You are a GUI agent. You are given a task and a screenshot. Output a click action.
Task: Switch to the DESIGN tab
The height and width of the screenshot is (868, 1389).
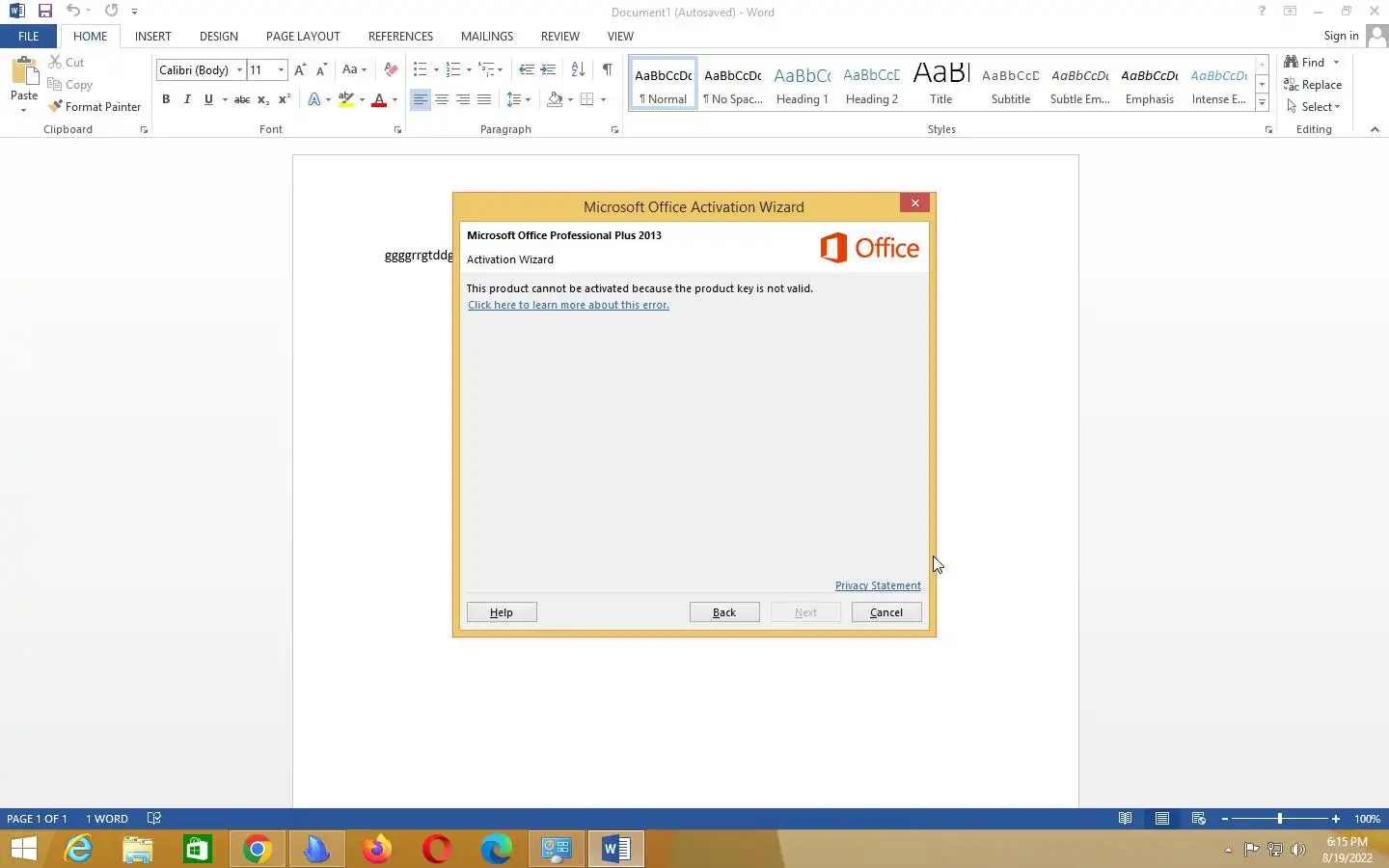[219, 36]
